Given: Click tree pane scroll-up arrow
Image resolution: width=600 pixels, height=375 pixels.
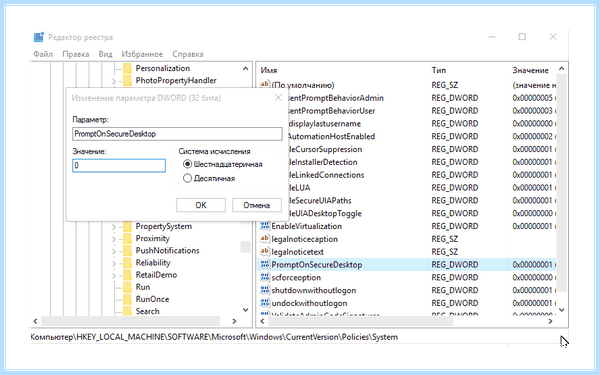Looking at the screenshot, I should coord(245,68).
